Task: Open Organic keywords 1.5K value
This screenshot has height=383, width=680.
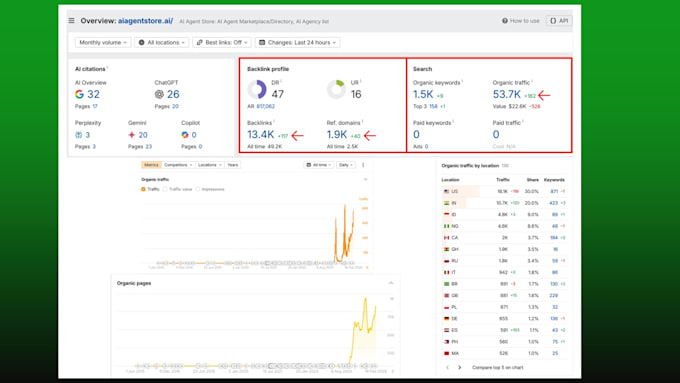Action: click(x=423, y=94)
